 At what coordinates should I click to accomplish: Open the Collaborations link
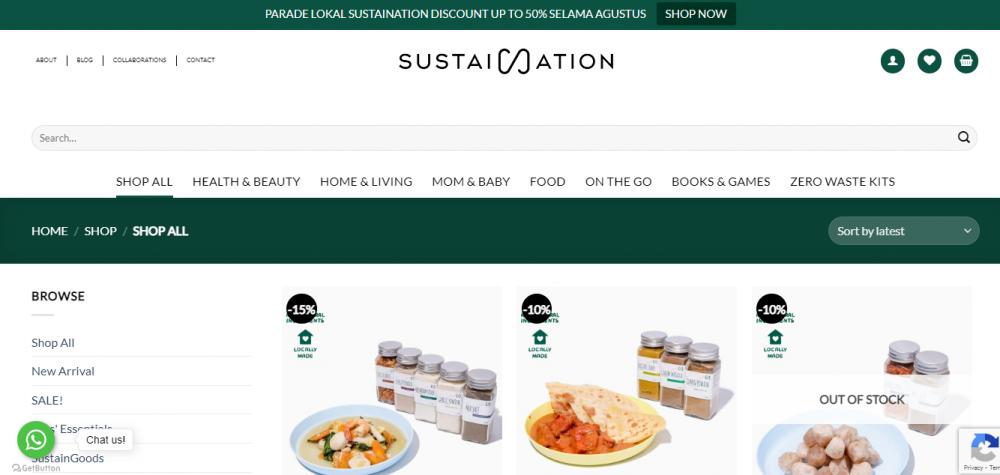click(140, 60)
